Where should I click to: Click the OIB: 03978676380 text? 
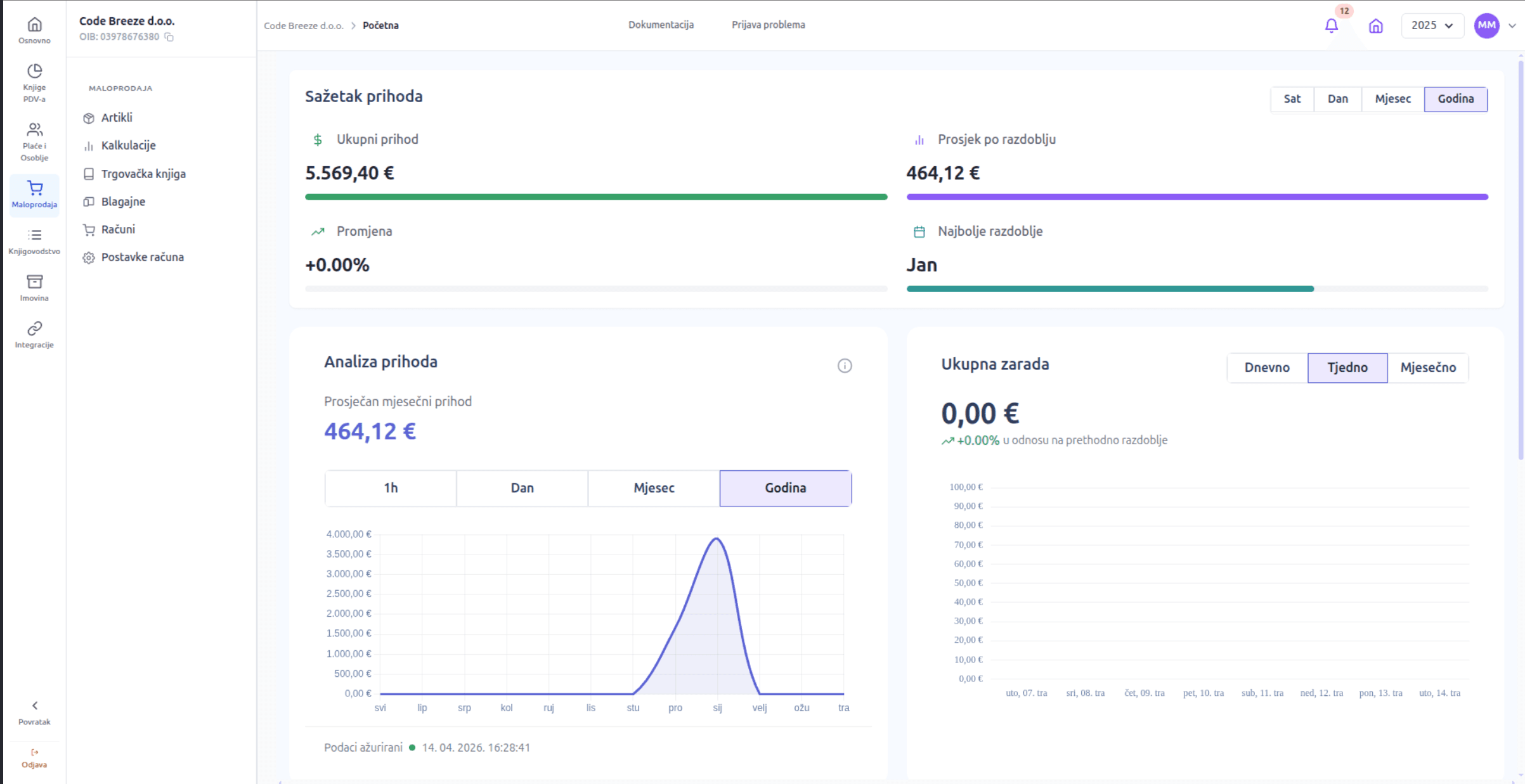pos(119,37)
